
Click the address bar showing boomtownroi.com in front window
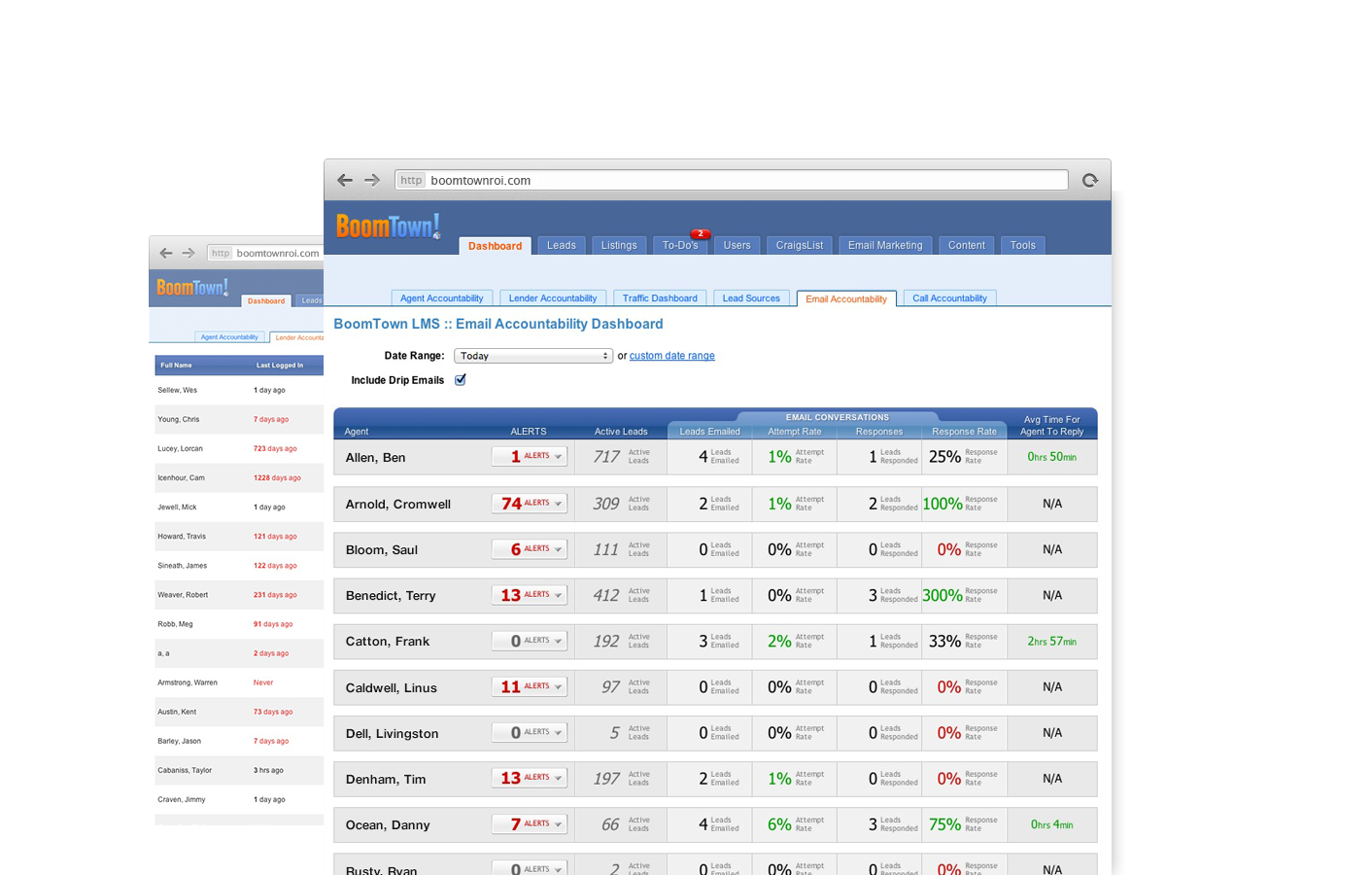[x=732, y=180]
